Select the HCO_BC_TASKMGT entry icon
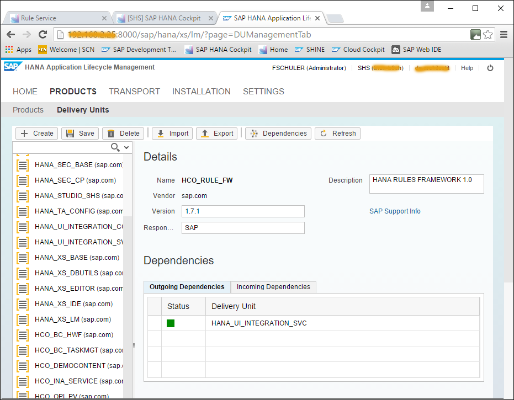The width and height of the screenshot is (514, 400). [23, 350]
